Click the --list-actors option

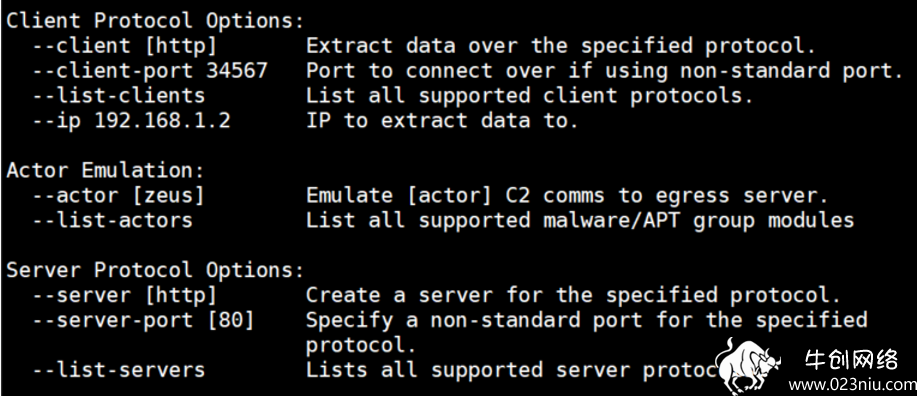click(x=112, y=221)
